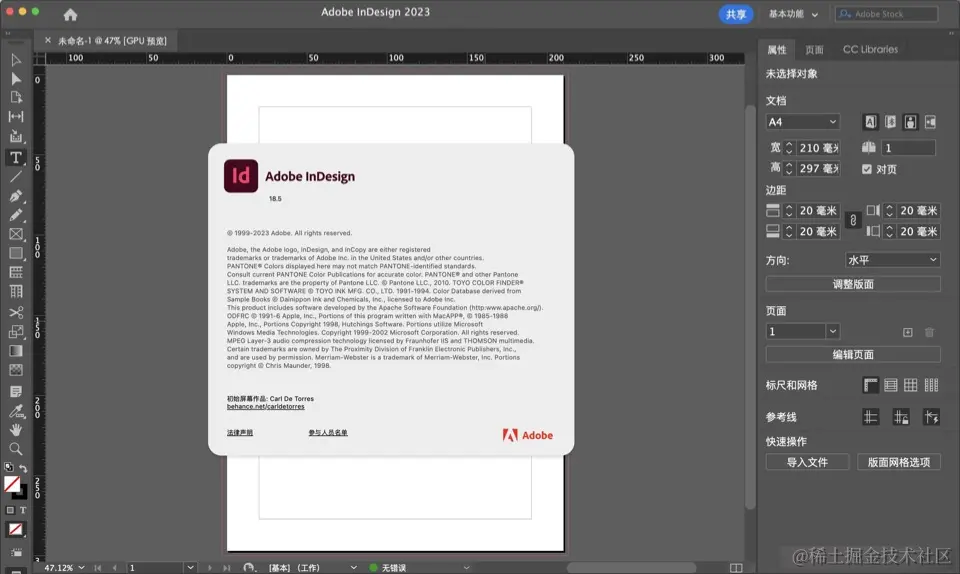
Task: Select the Gap tool
Action: 16,116
